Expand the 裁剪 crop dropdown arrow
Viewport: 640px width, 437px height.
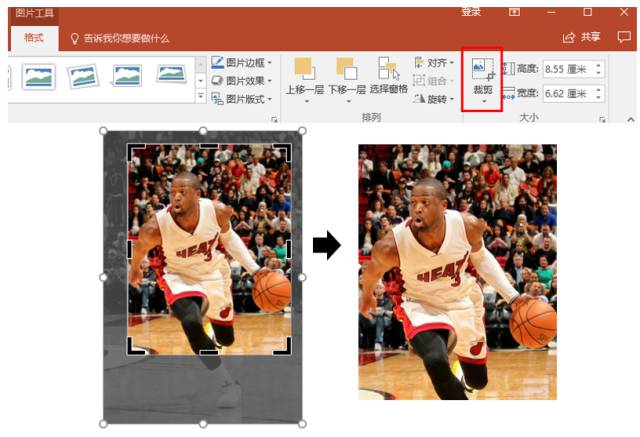[x=484, y=101]
